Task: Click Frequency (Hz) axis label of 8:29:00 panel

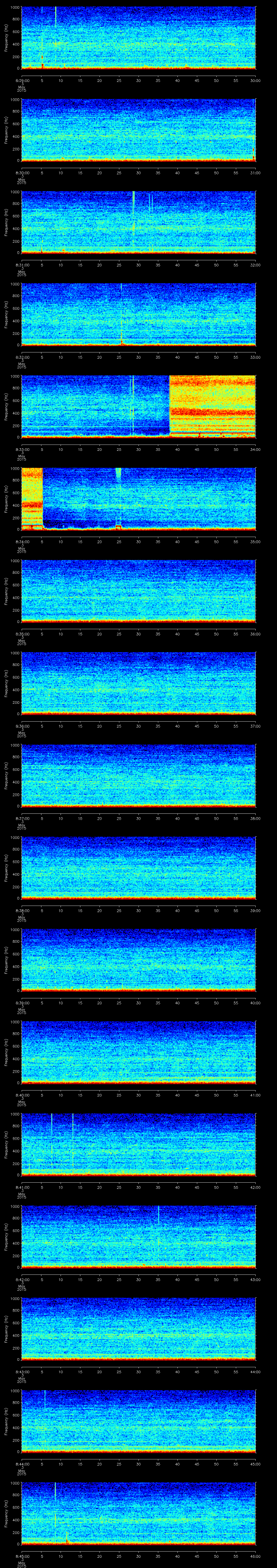Action: pyautogui.click(x=6, y=38)
